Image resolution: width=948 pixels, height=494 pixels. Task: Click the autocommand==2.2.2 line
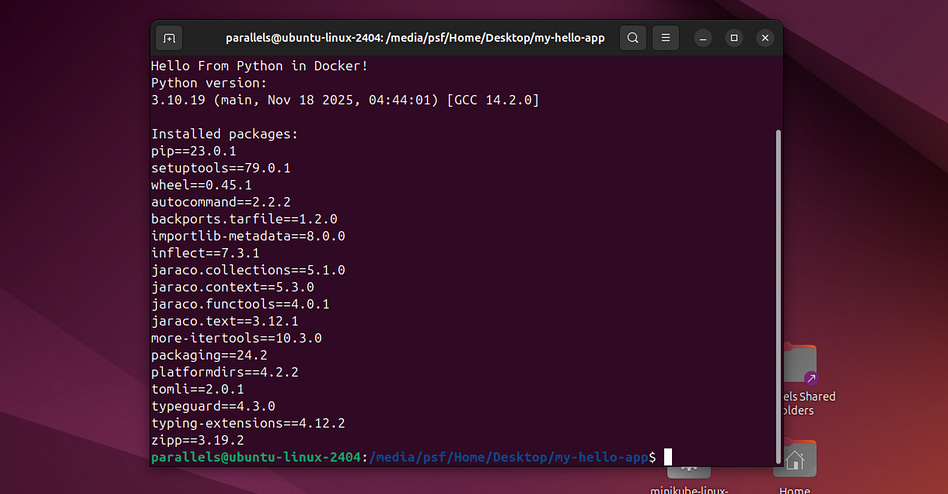221,201
